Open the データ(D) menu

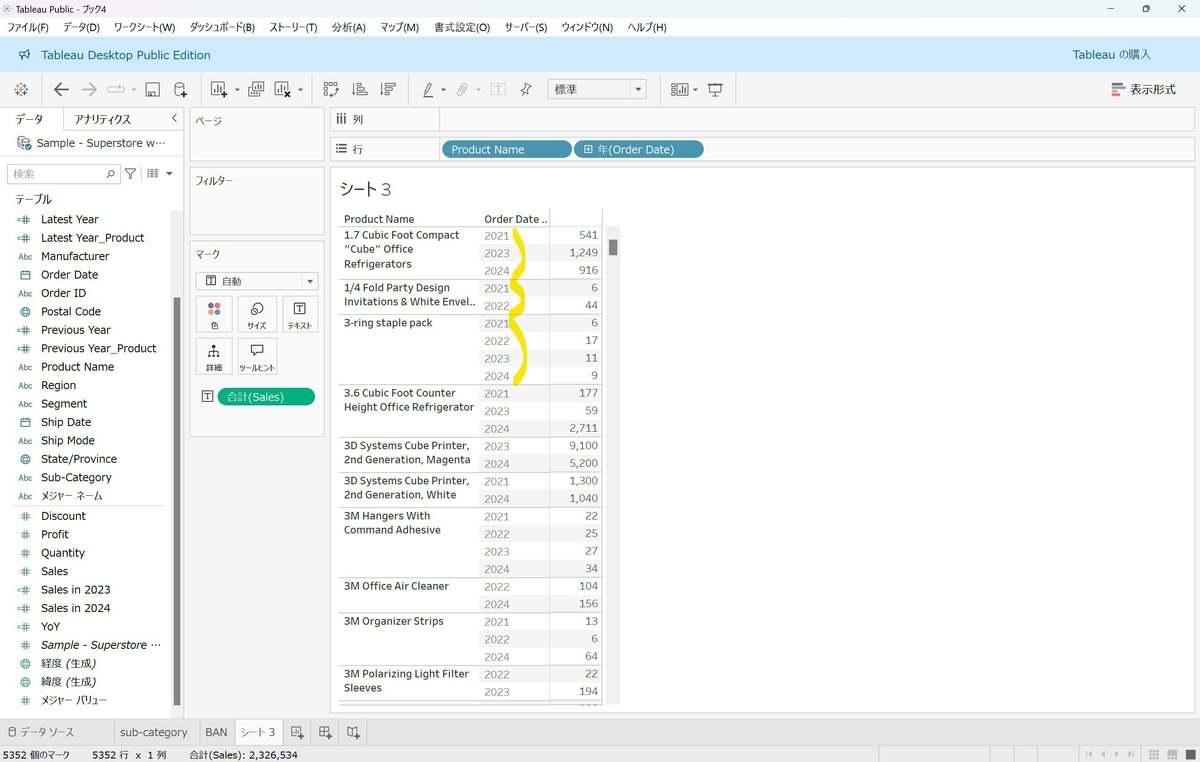coord(81,27)
